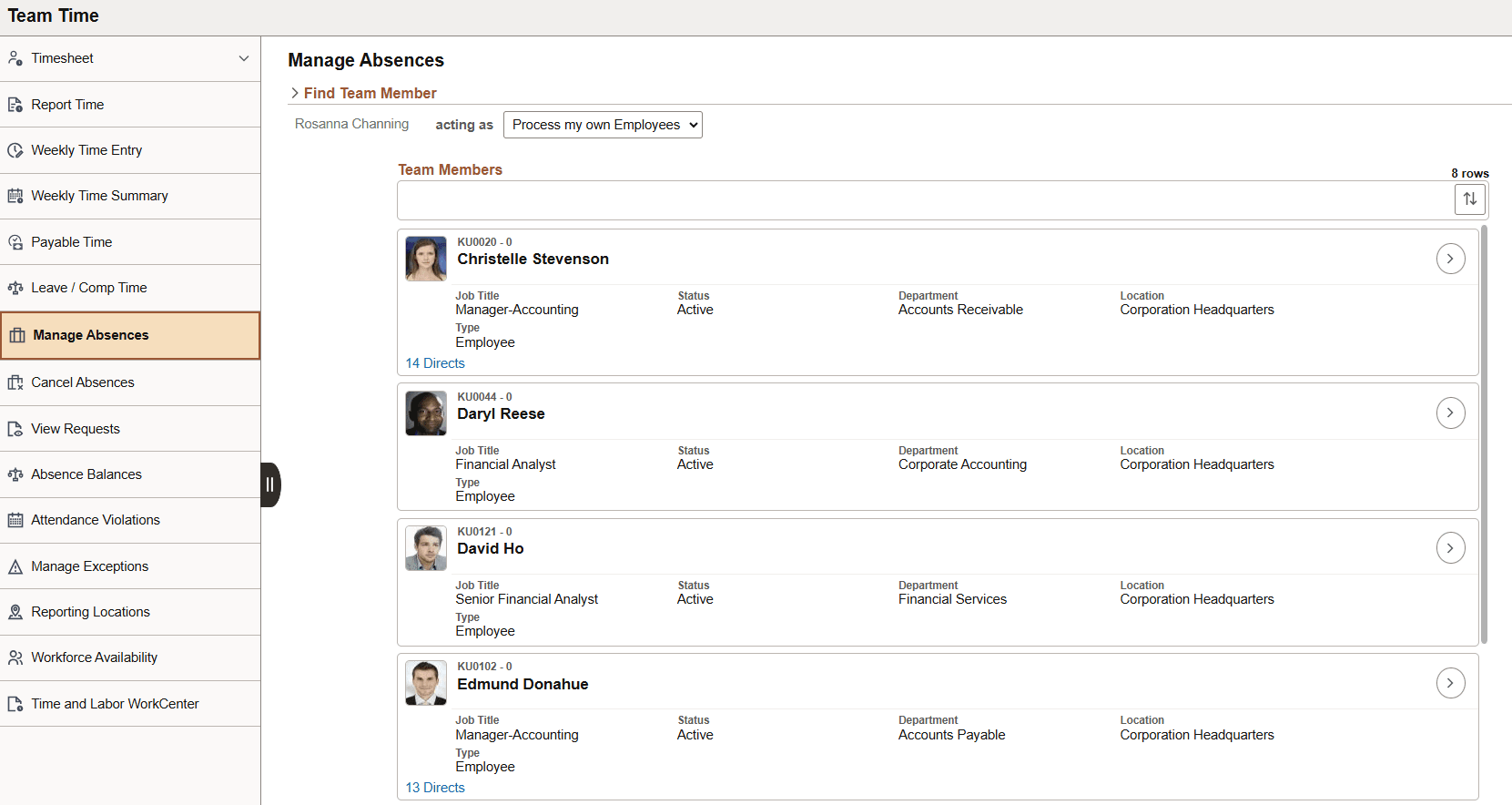This screenshot has height=805, width=1512.
Task: Click Christelle Stevenson's name
Action: pyautogui.click(x=533, y=259)
